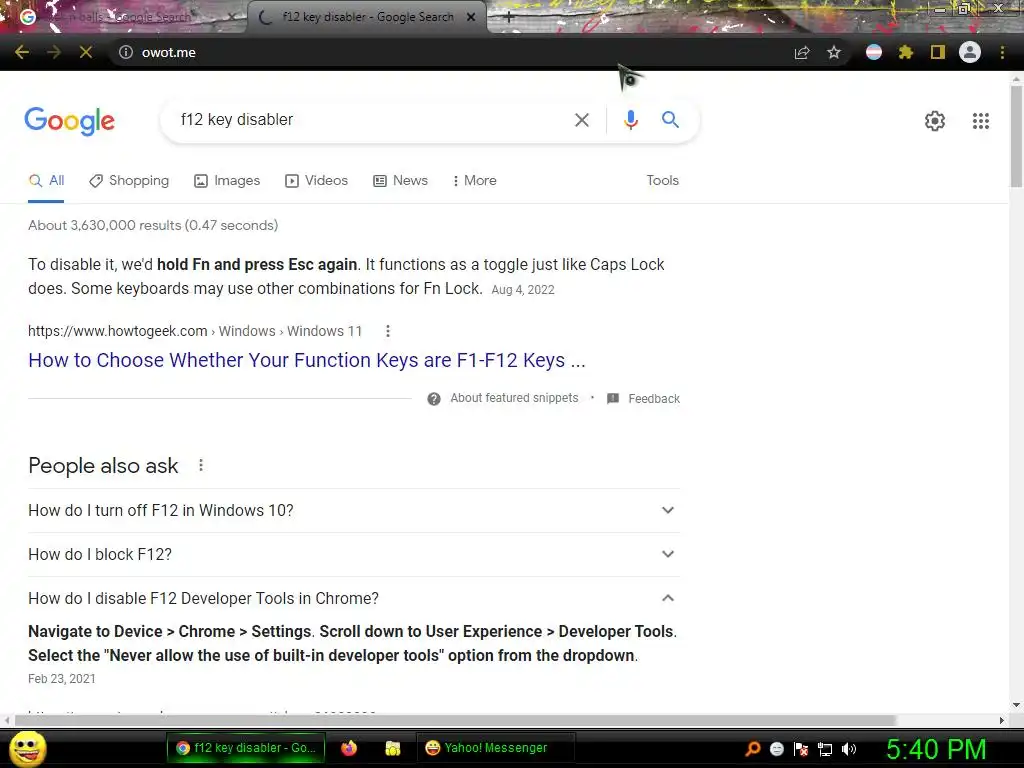Open Google quick settings gear
This screenshot has height=768, width=1024.
coord(935,121)
